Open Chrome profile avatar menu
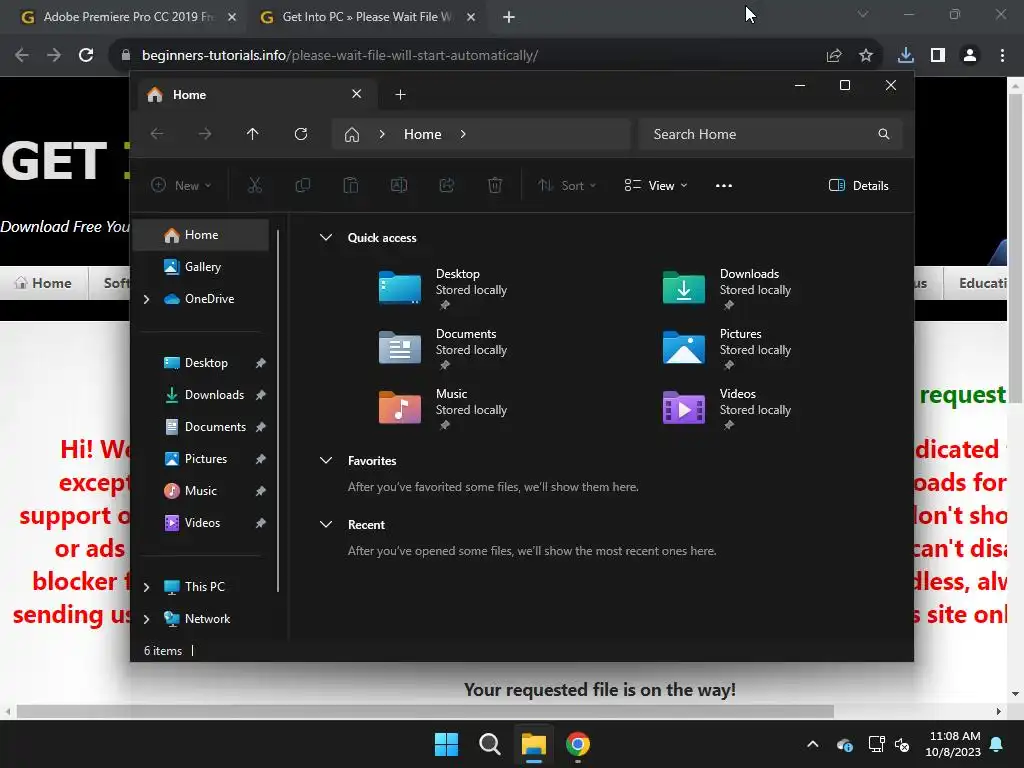 970,56
